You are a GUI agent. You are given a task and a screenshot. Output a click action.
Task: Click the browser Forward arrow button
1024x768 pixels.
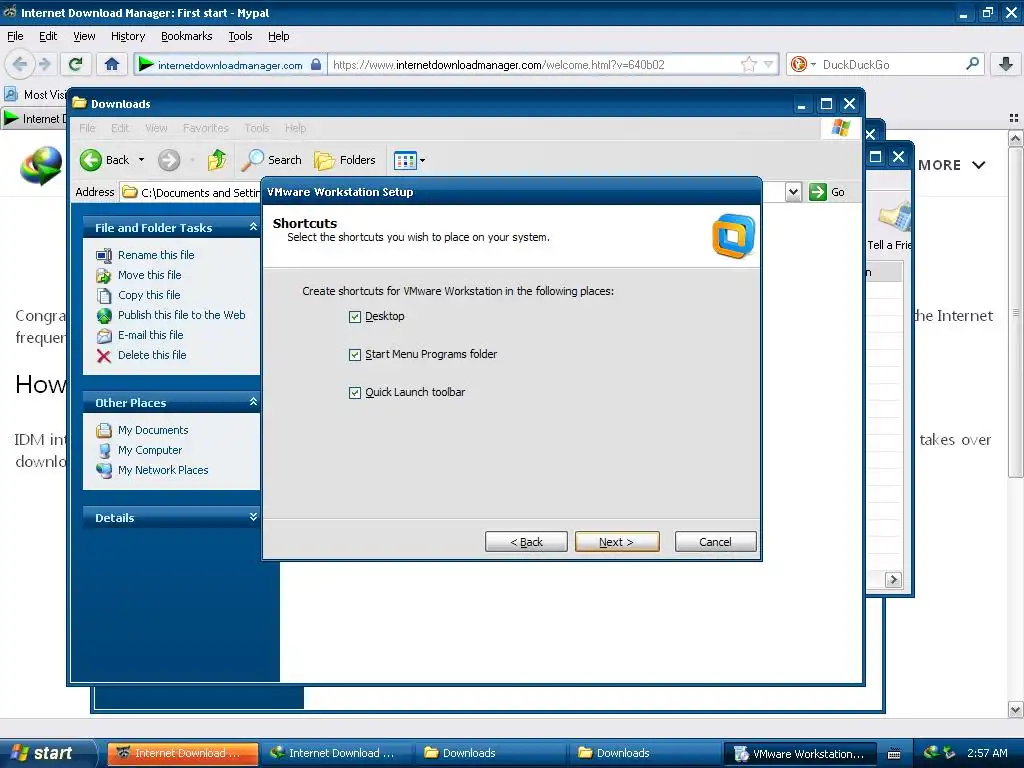point(44,64)
